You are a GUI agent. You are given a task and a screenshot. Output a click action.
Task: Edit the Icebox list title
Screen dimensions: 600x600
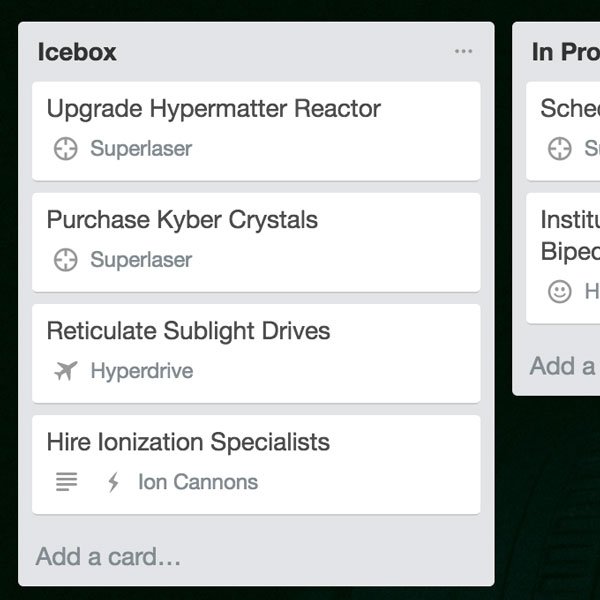(x=77, y=52)
